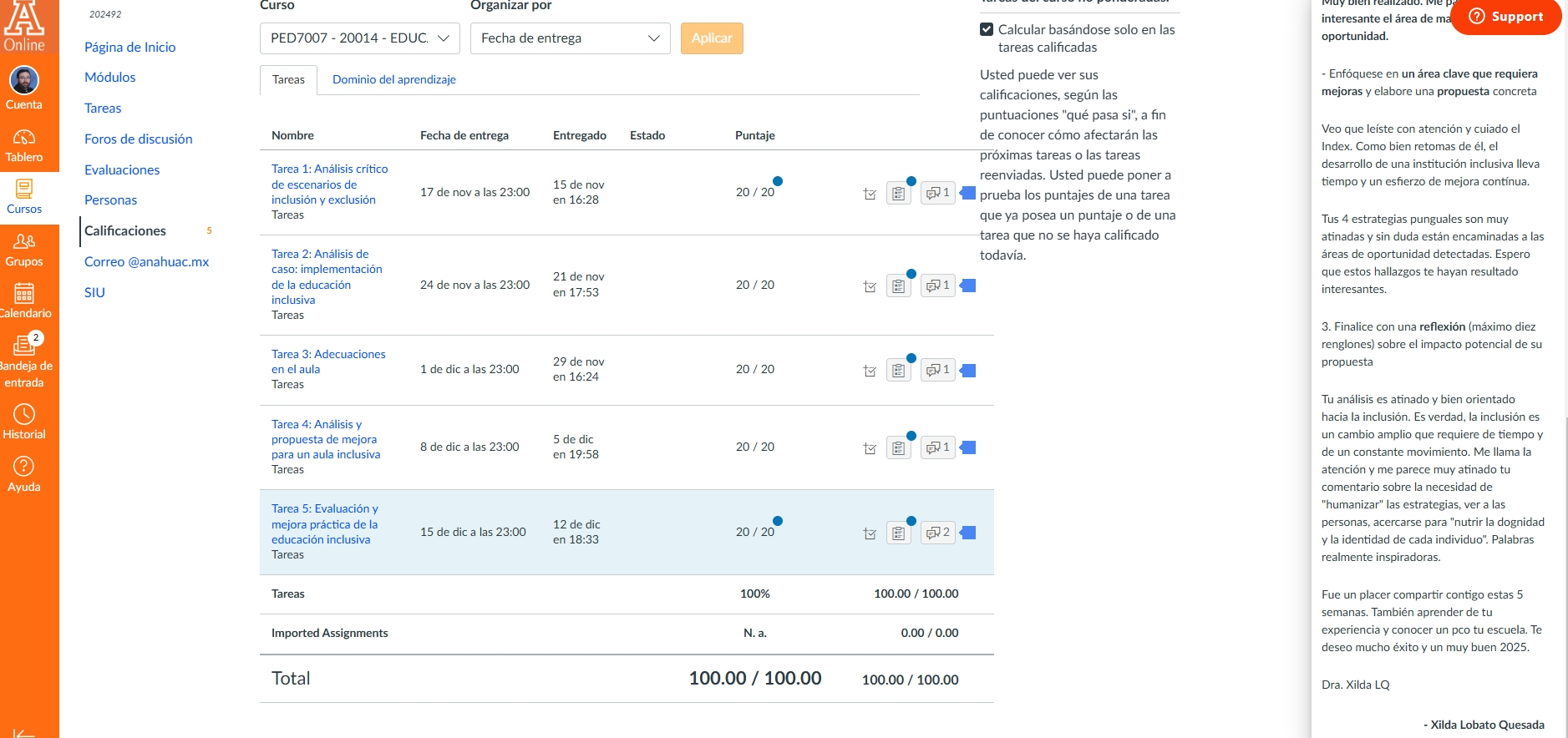Click the Total 100.00 / 100.00 grade
This screenshot has height=738, width=1568.
[x=755, y=678]
